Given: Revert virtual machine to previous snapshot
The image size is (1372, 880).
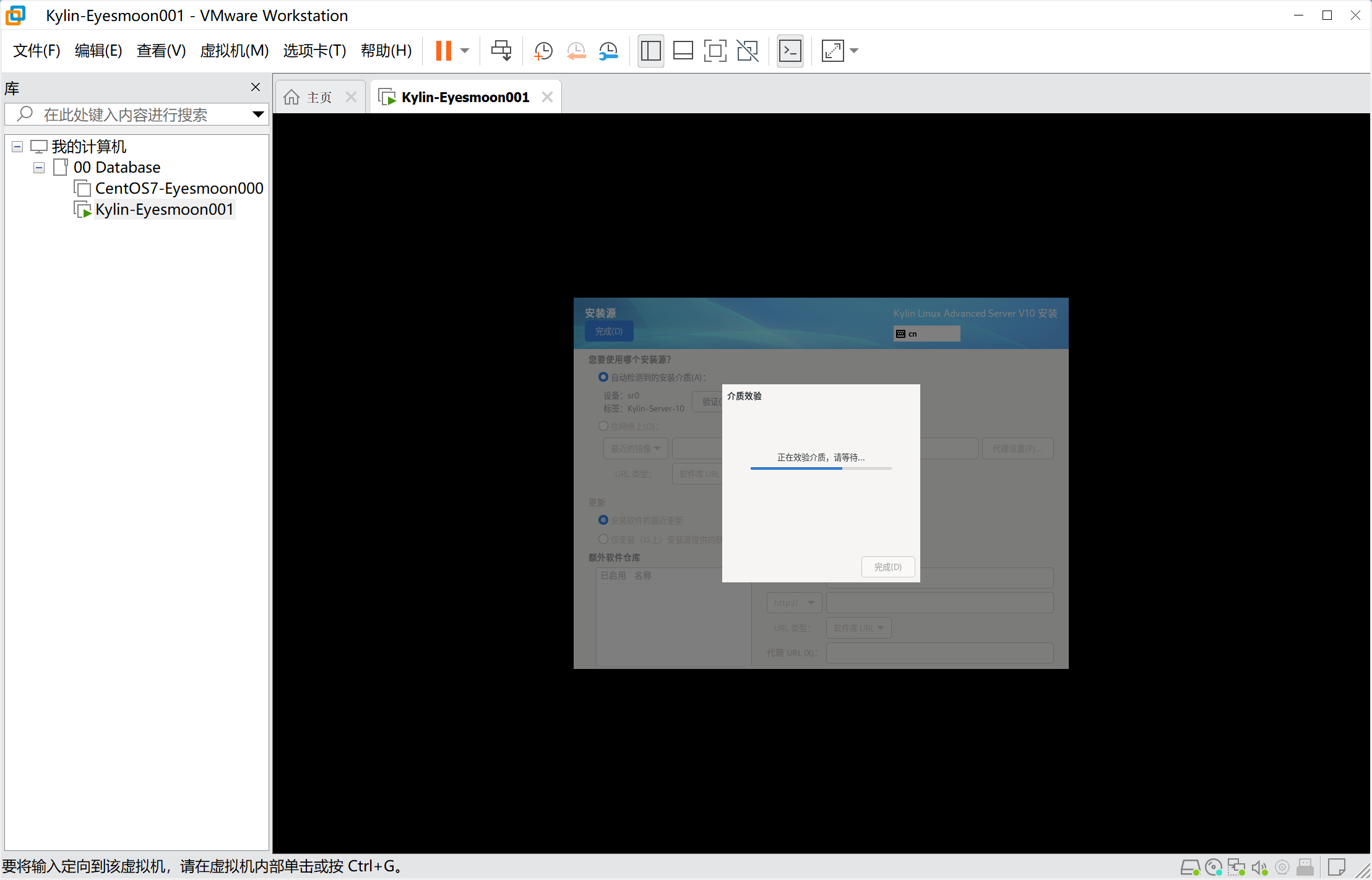Looking at the screenshot, I should [576, 51].
